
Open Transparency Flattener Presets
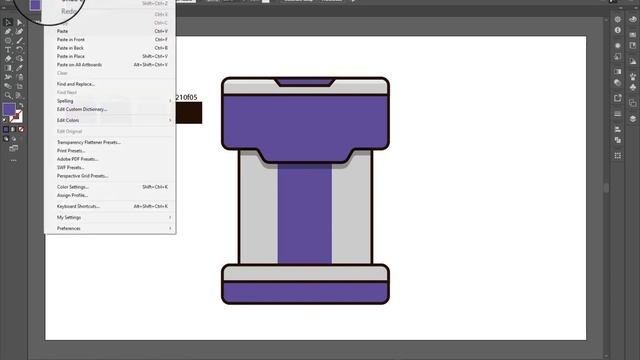click(111, 142)
